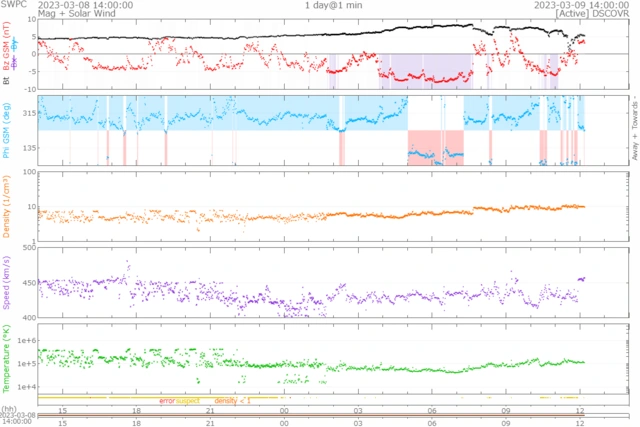Click the (hh) units label near bottom-left
This screenshot has height=427, width=640.
coord(8,410)
